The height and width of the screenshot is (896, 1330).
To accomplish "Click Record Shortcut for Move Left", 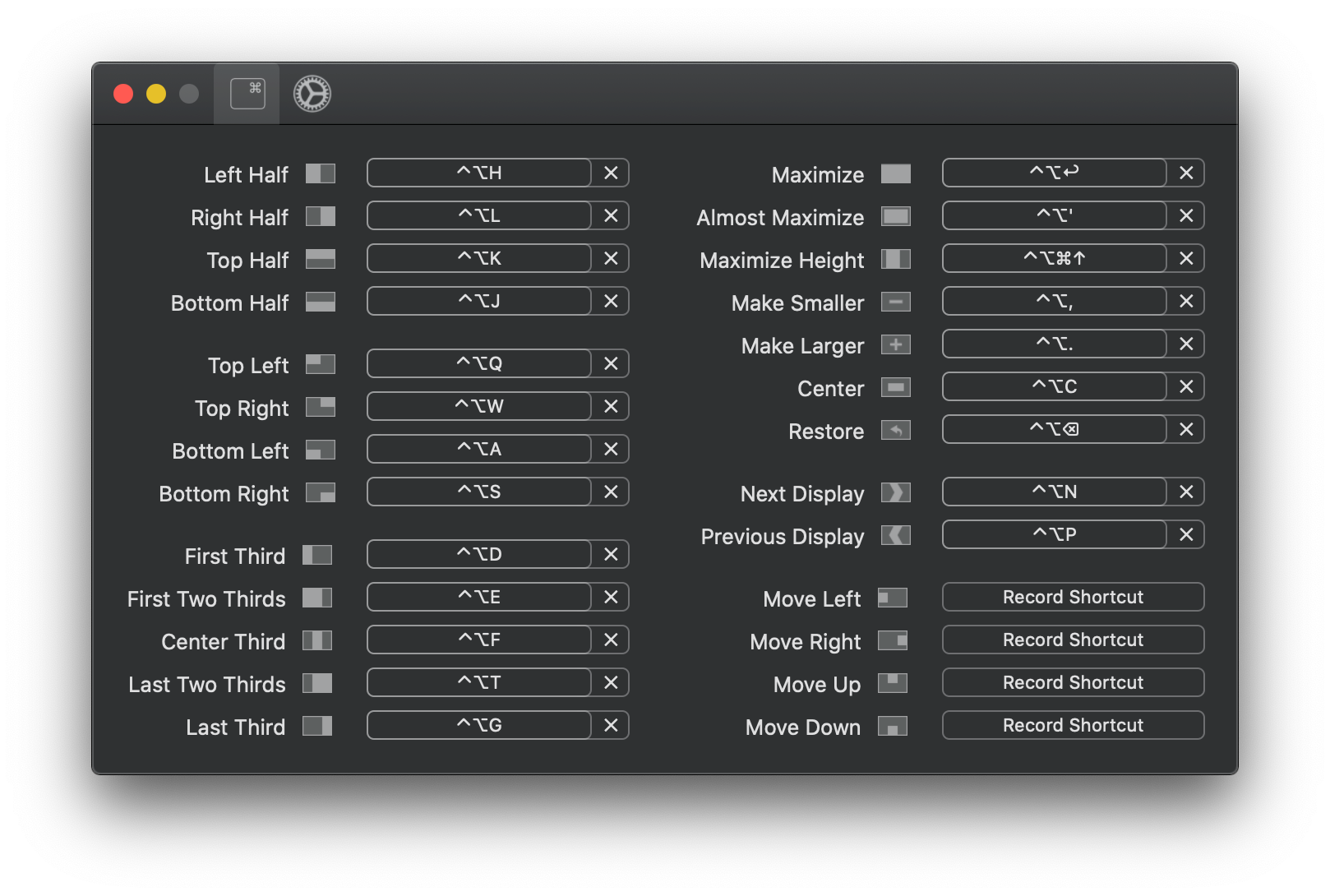I will point(1072,597).
